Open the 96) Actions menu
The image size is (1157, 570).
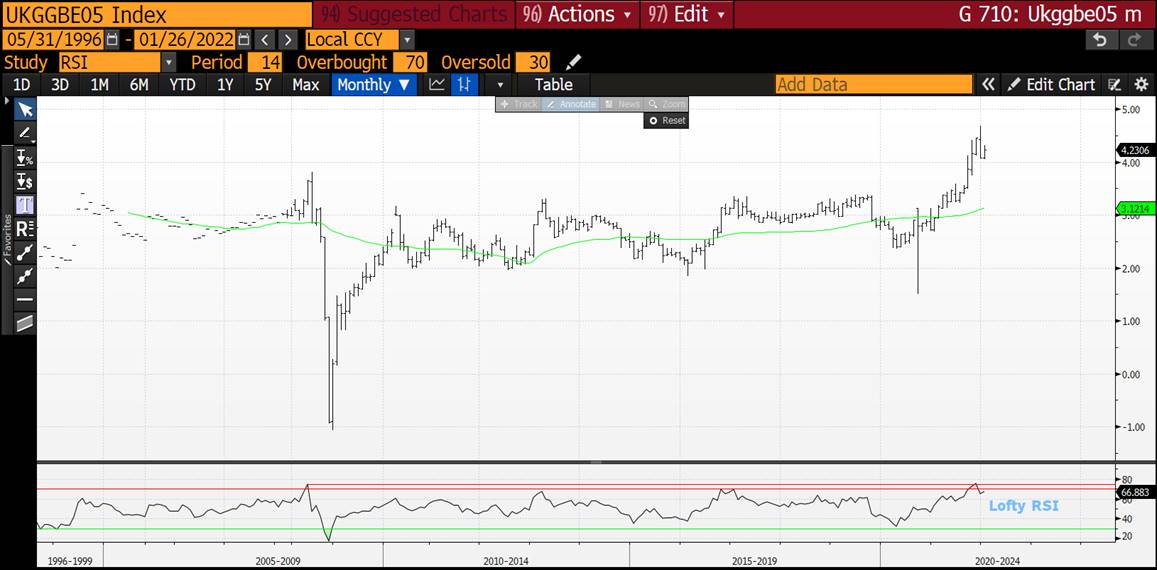pyautogui.click(x=577, y=14)
